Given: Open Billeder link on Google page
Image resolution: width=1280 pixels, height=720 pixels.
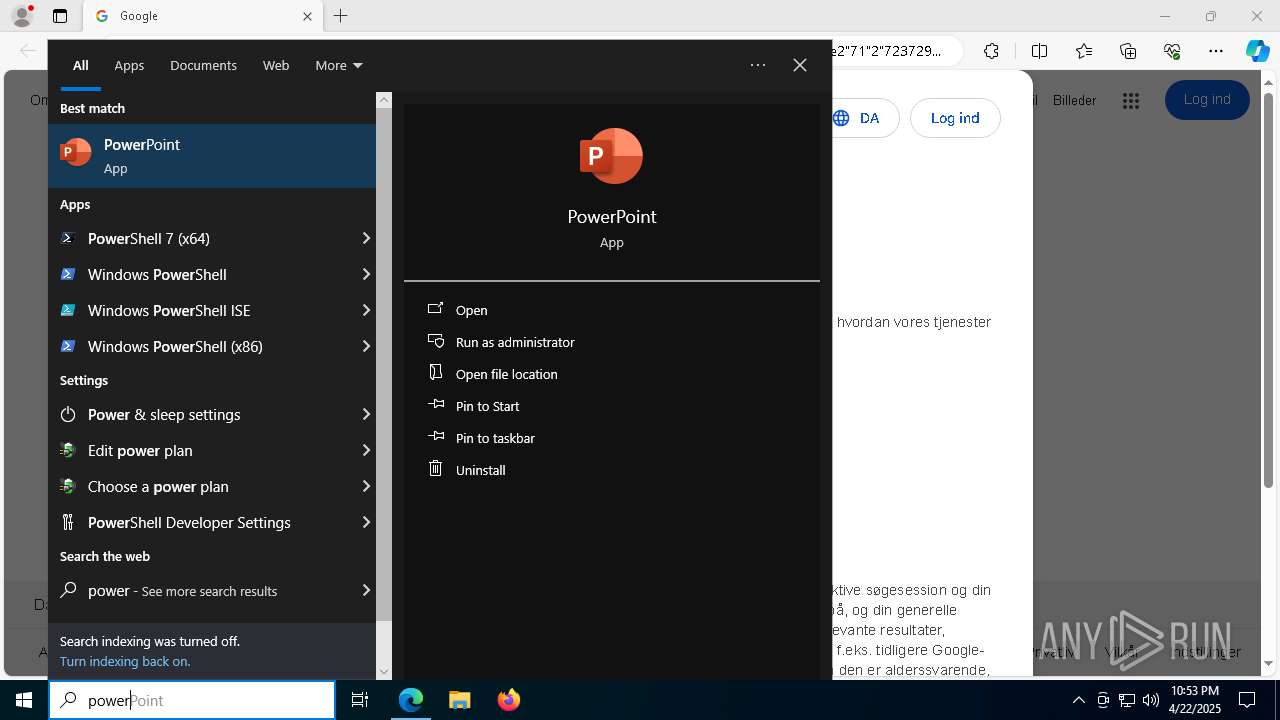Looking at the screenshot, I should coord(1074,100).
